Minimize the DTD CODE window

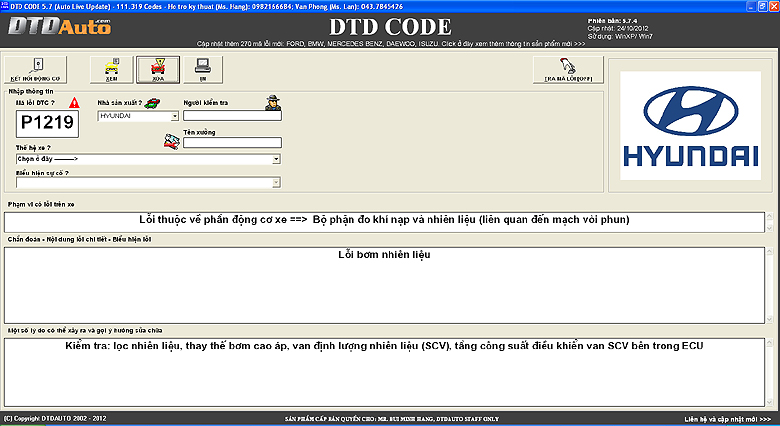tap(752, 6)
